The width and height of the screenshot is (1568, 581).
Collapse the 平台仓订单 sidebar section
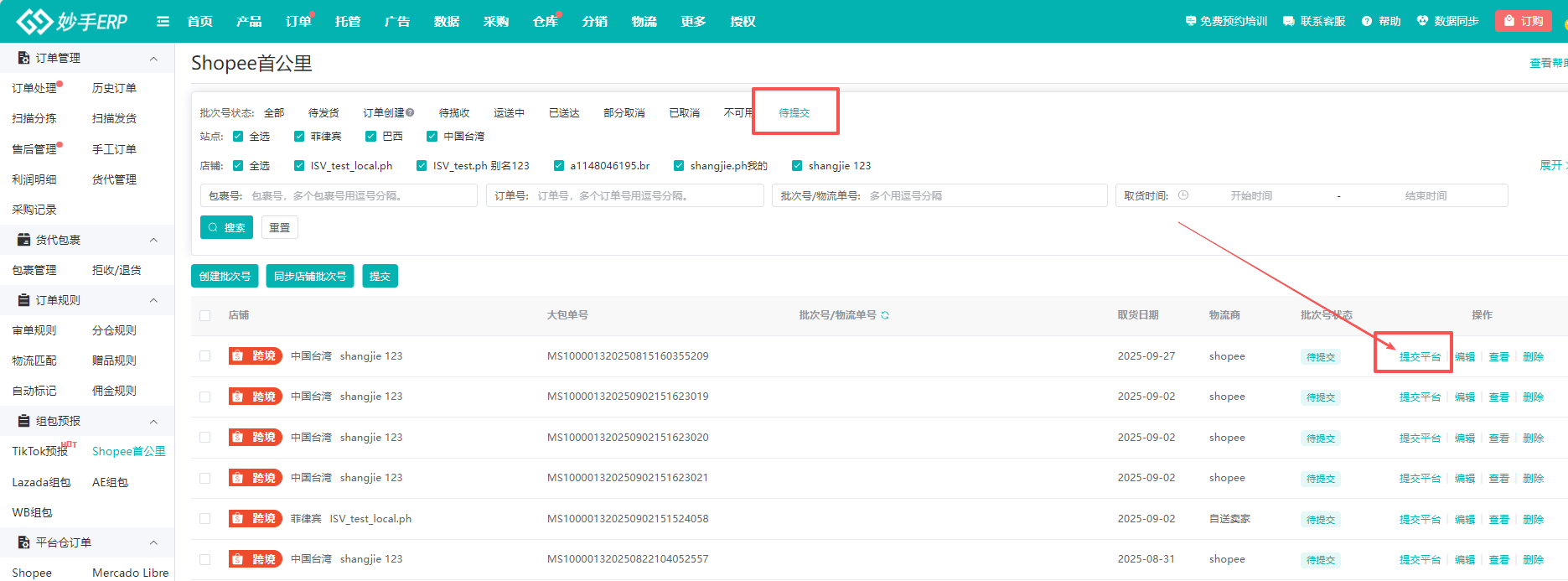pos(153,542)
